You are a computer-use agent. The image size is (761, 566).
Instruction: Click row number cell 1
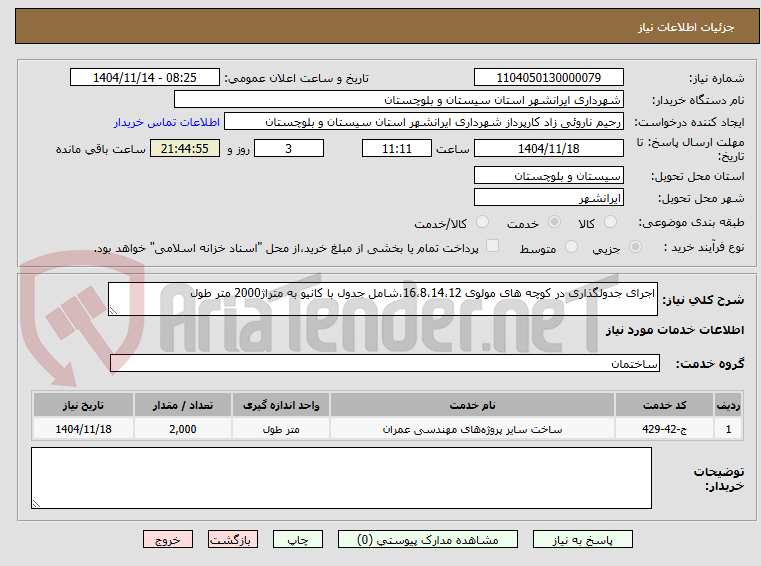tap(728, 429)
